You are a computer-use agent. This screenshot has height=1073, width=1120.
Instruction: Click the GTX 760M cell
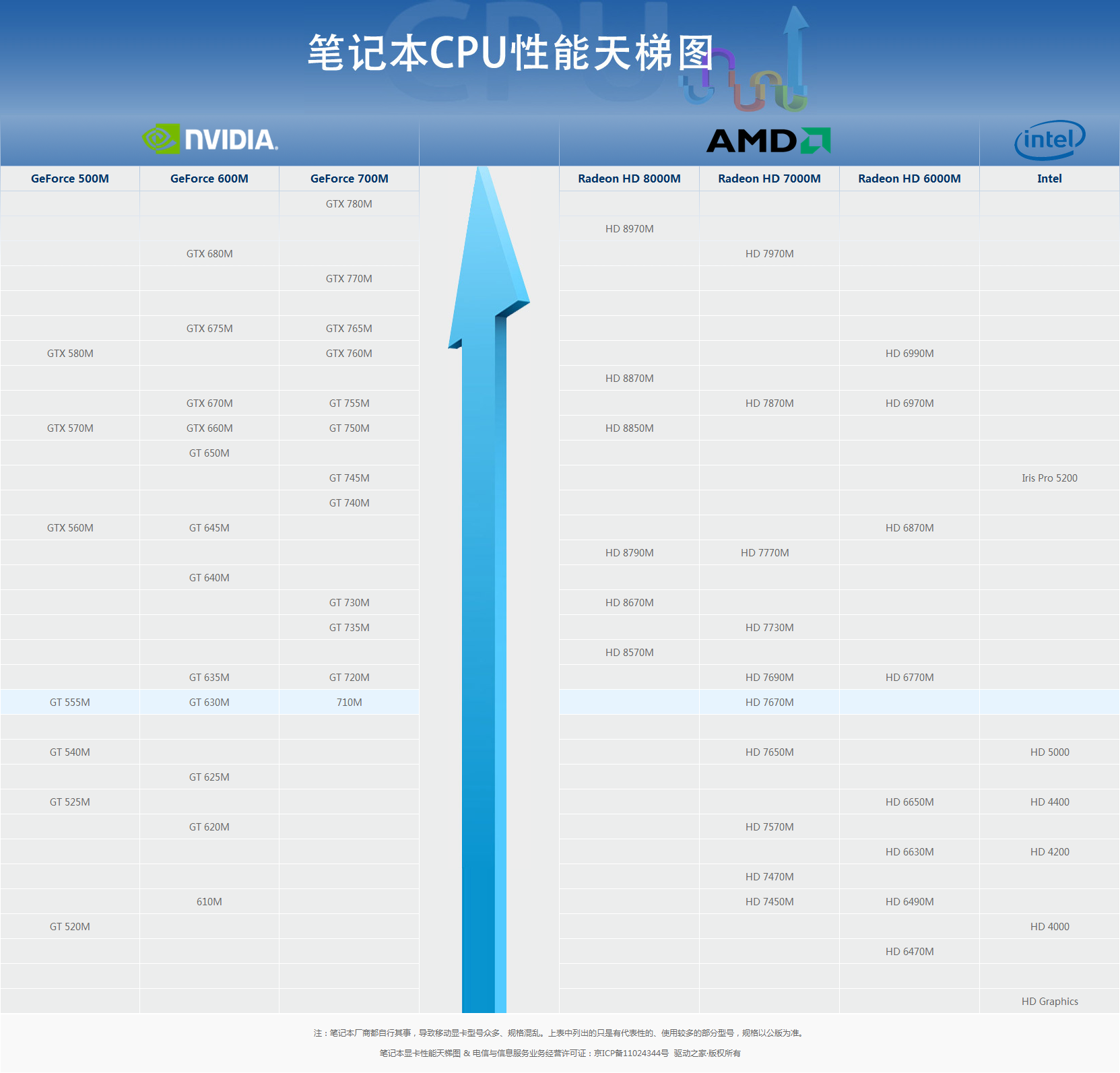(350, 354)
